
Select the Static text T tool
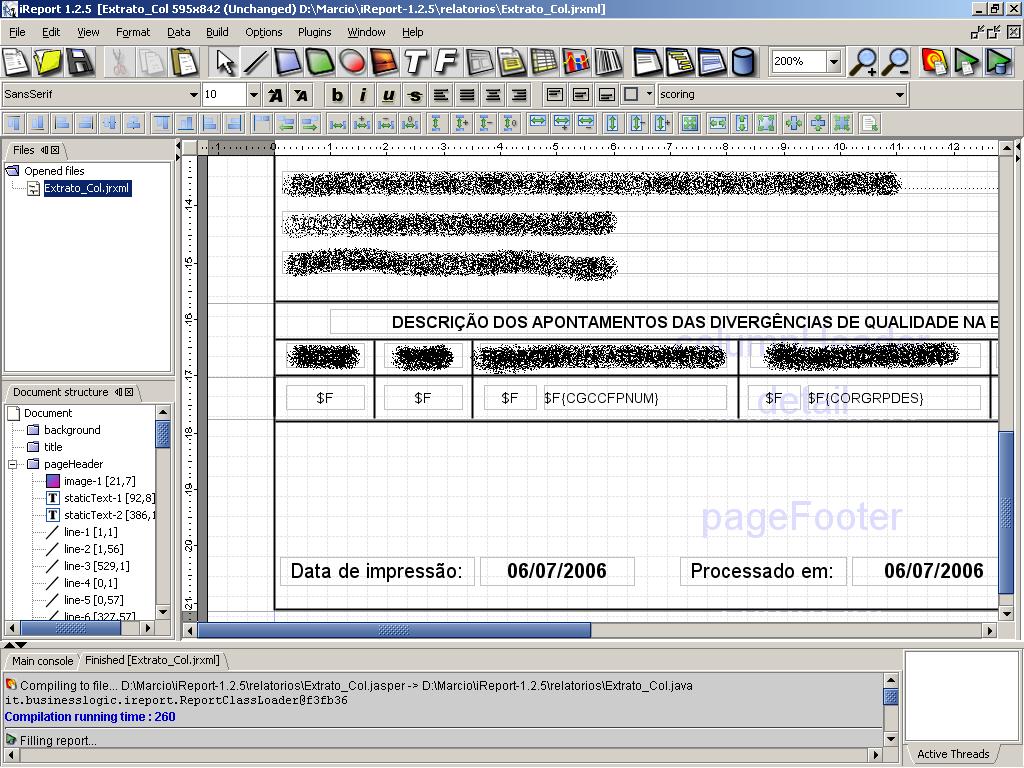pyautogui.click(x=415, y=62)
